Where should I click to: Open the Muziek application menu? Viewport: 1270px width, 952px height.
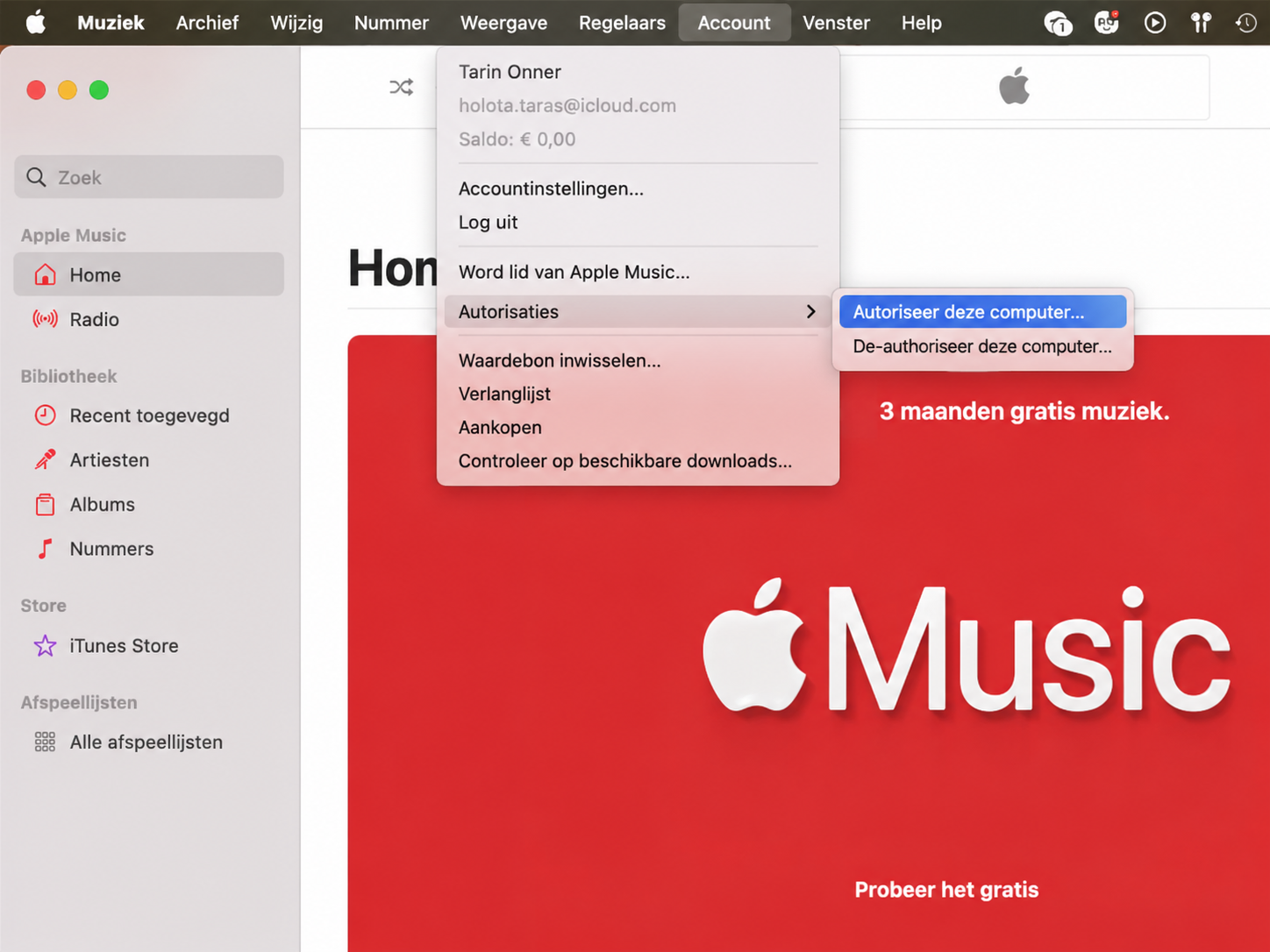[111, 23]
